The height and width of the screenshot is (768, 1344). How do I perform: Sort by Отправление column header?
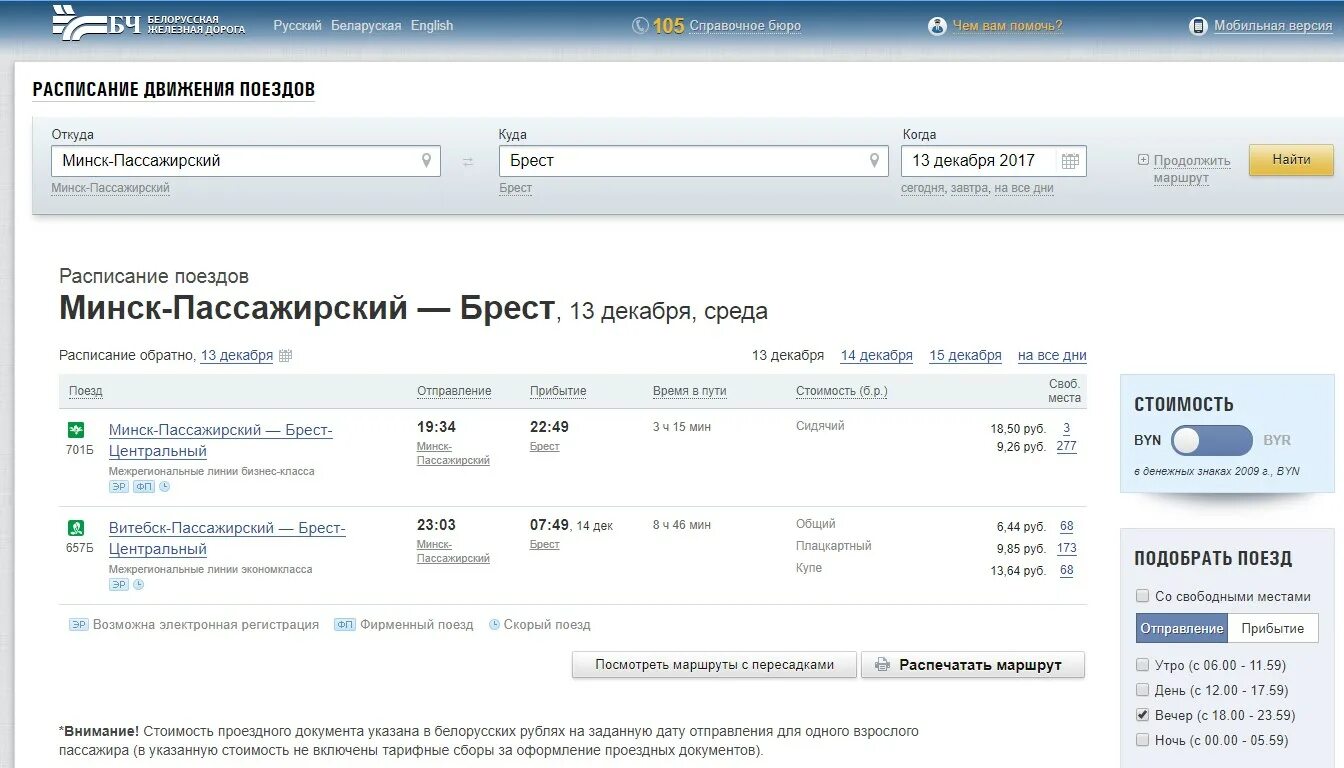(454, 391)
